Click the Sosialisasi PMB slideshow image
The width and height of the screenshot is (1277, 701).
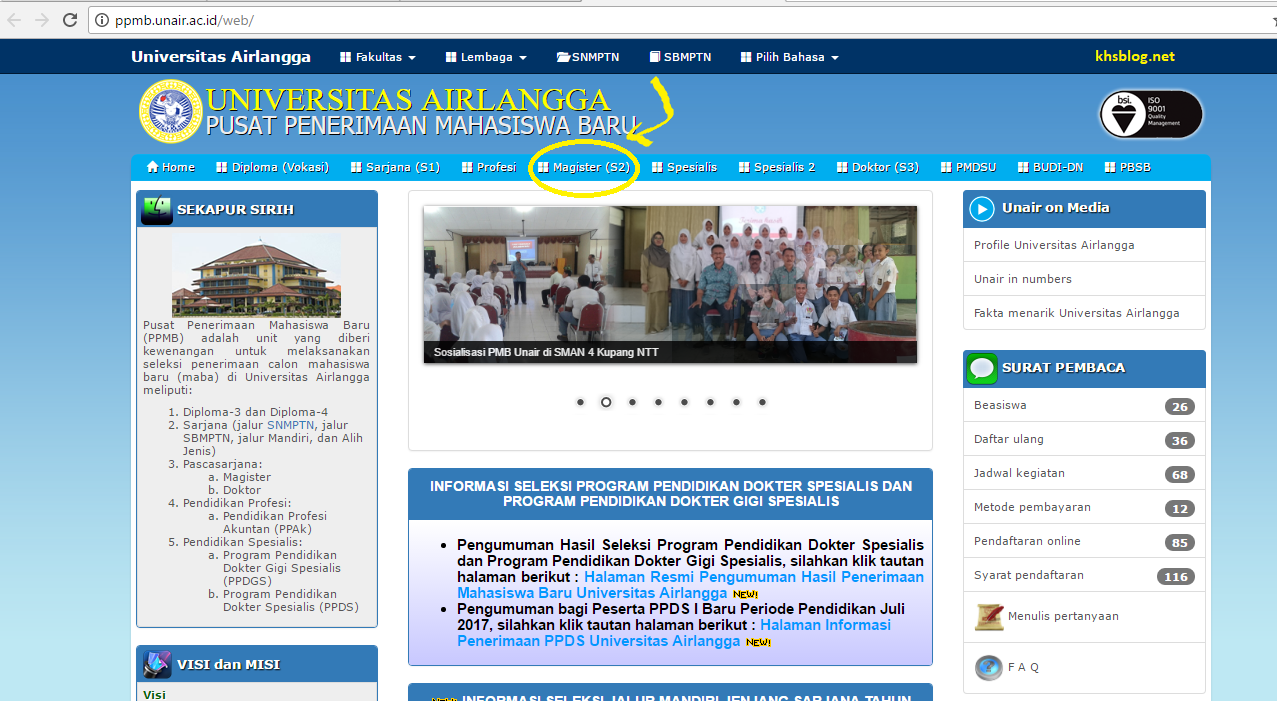tap(669, 284)
